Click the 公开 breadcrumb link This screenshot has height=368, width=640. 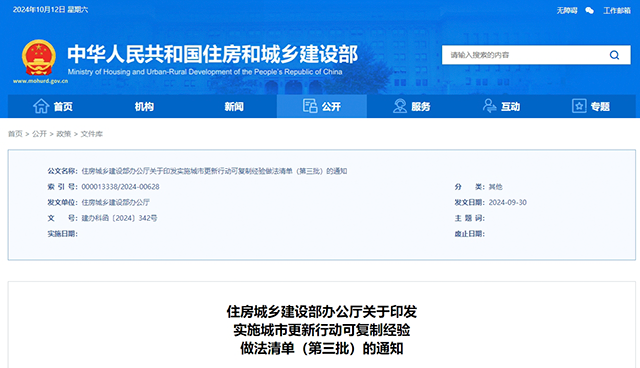[x=39, y=134]
